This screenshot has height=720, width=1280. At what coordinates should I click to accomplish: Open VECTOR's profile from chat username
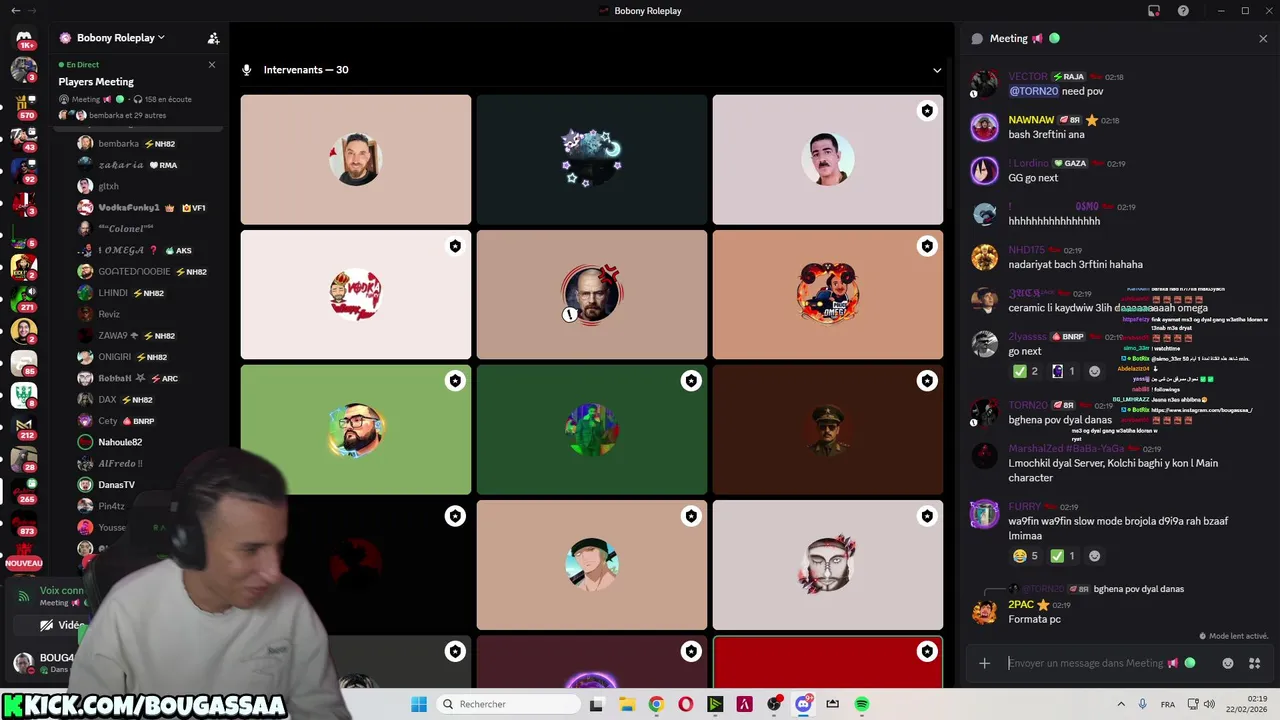(1028, 76)
